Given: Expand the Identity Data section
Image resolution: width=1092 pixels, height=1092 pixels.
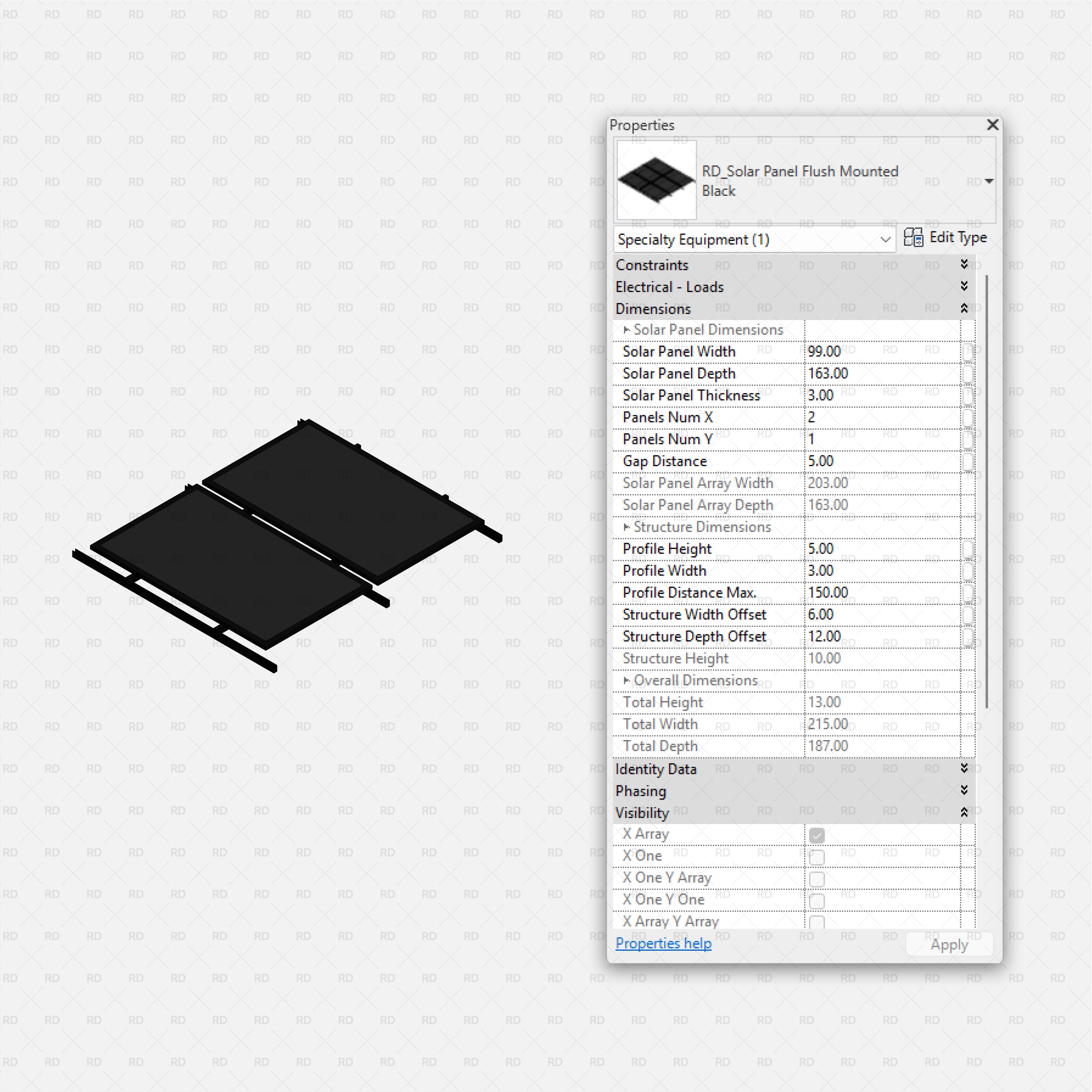Looking at the screenshot, I should [964, 769].
